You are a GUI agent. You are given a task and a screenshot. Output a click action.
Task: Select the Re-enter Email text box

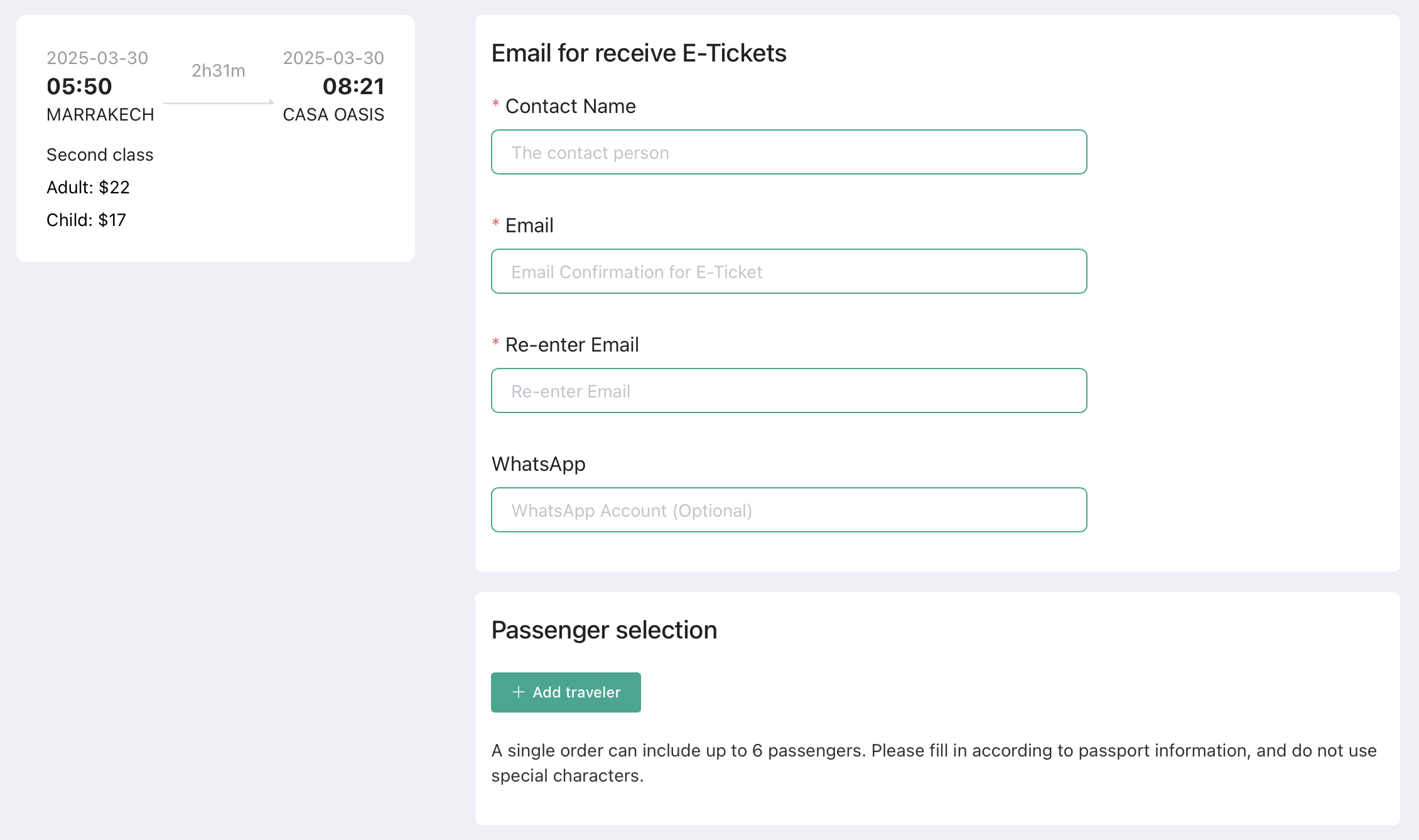coord(789,390)
